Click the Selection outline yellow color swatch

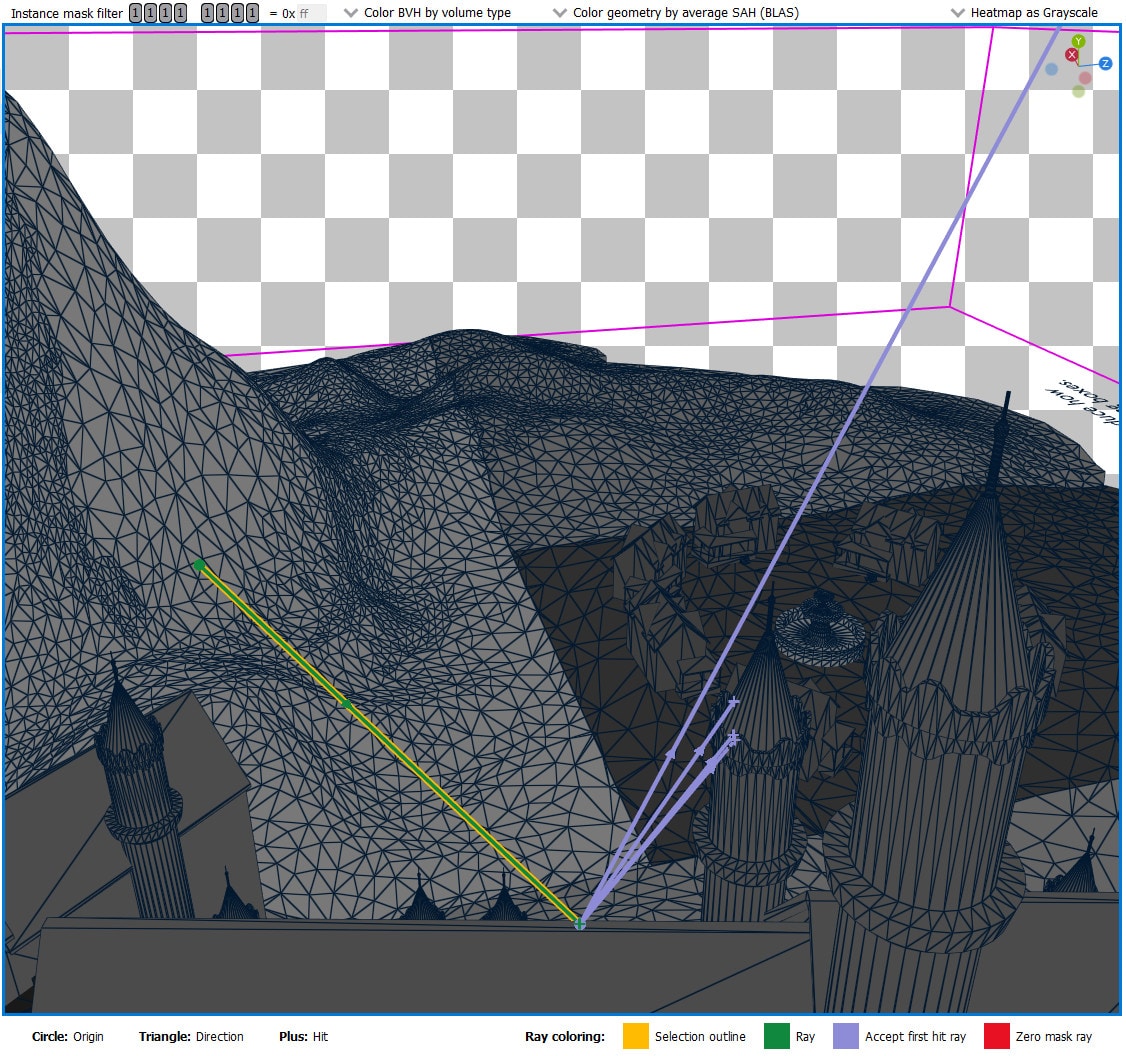tap(636, 1037)
